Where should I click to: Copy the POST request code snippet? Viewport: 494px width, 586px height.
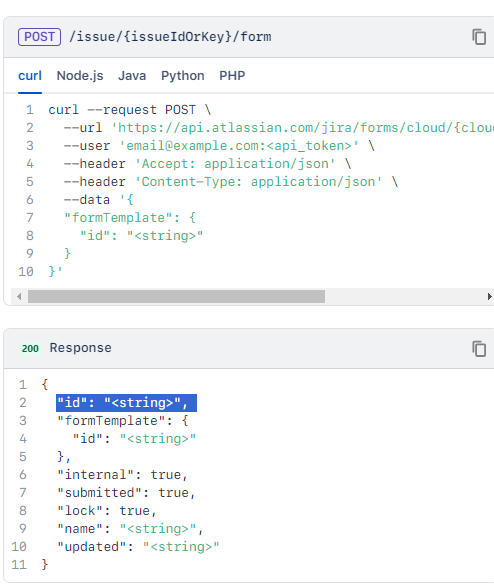tap(479, 37)
